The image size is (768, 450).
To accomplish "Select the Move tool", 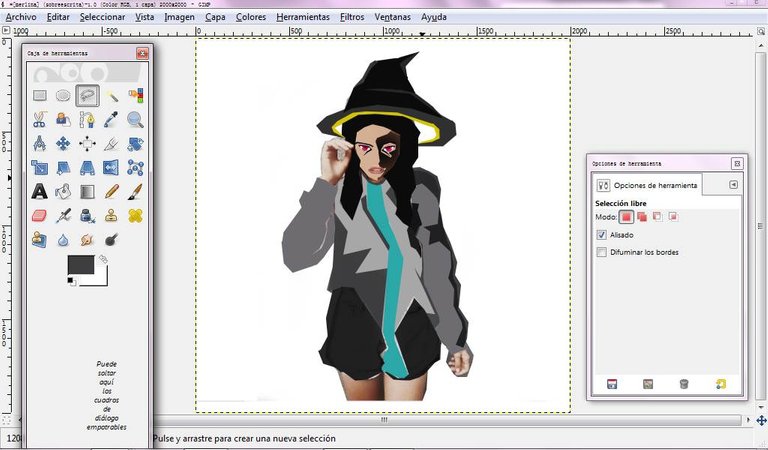I will (63, 143).
